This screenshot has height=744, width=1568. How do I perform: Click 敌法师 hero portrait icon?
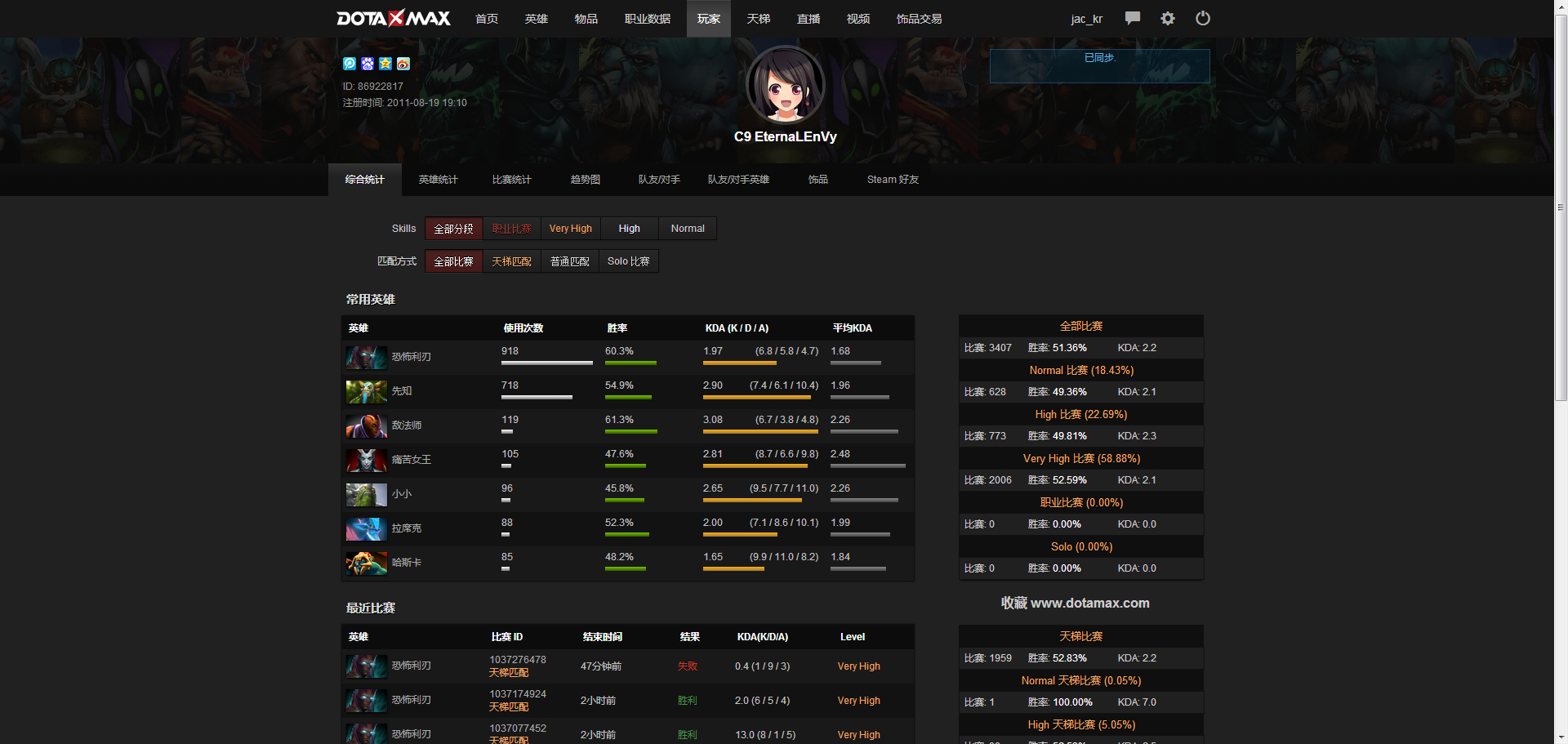(x=367, y=426)
